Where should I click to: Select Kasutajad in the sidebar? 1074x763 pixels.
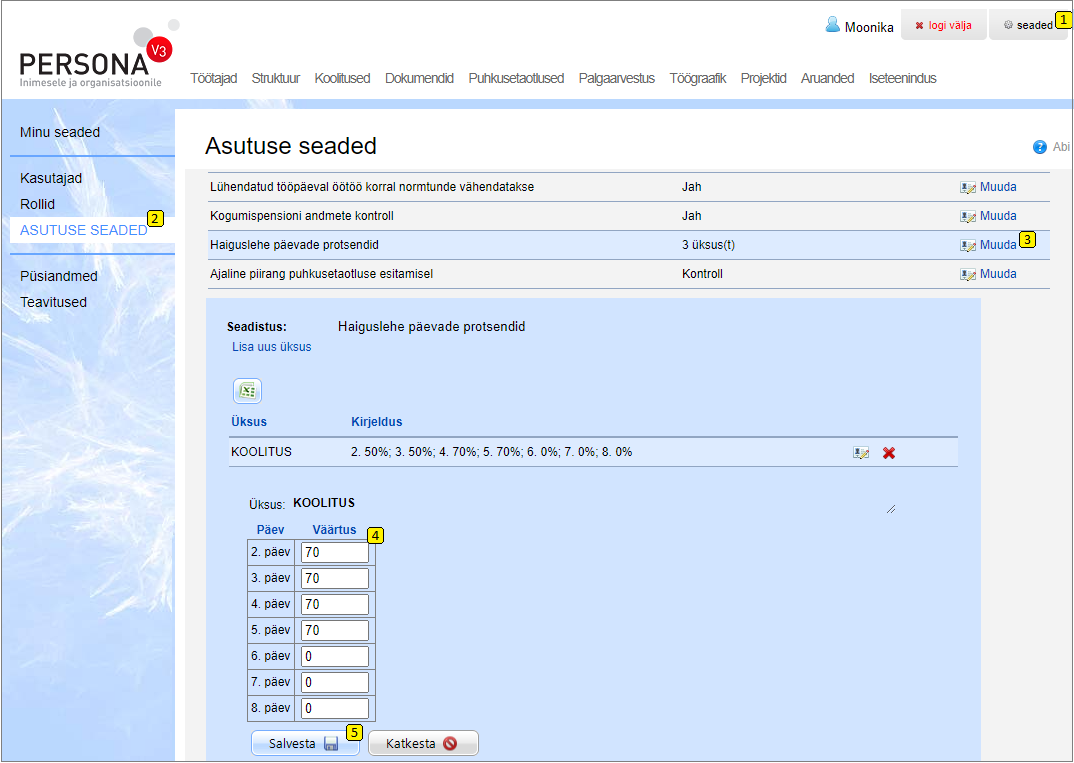point(51,178)
